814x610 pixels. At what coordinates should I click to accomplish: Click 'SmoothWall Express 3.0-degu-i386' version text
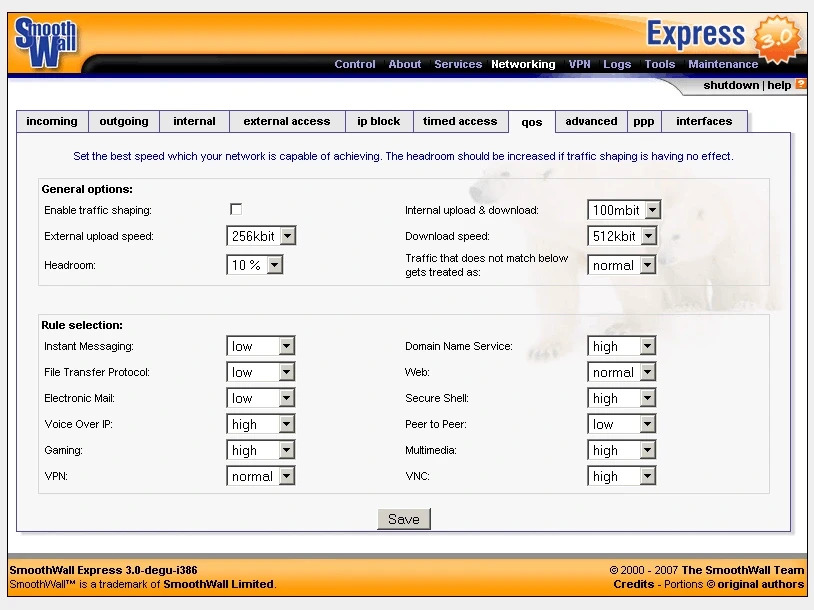coord(103,570)
